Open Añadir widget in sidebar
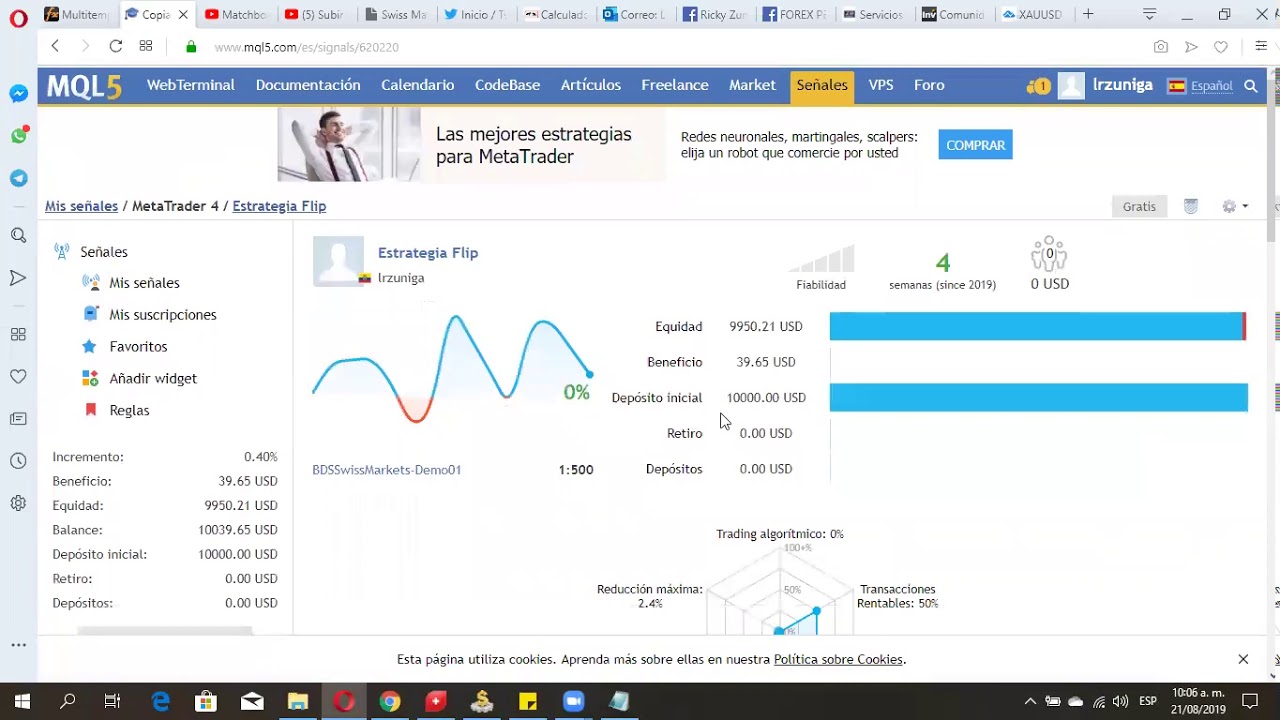The height and width of the screenshot is (720, 1280). coord(153,379)
